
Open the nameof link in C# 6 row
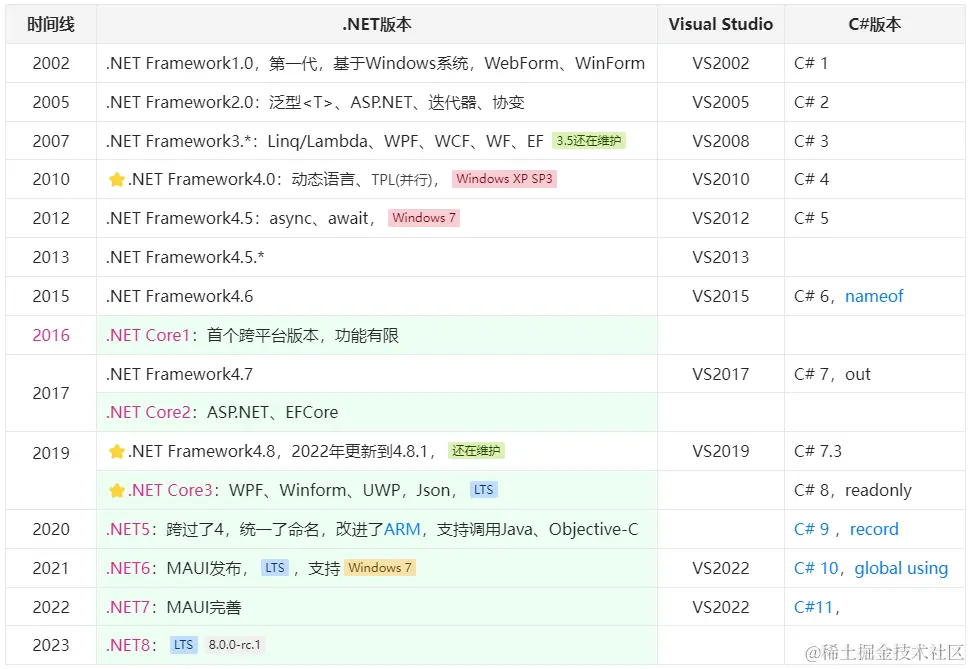pos(874,296)
